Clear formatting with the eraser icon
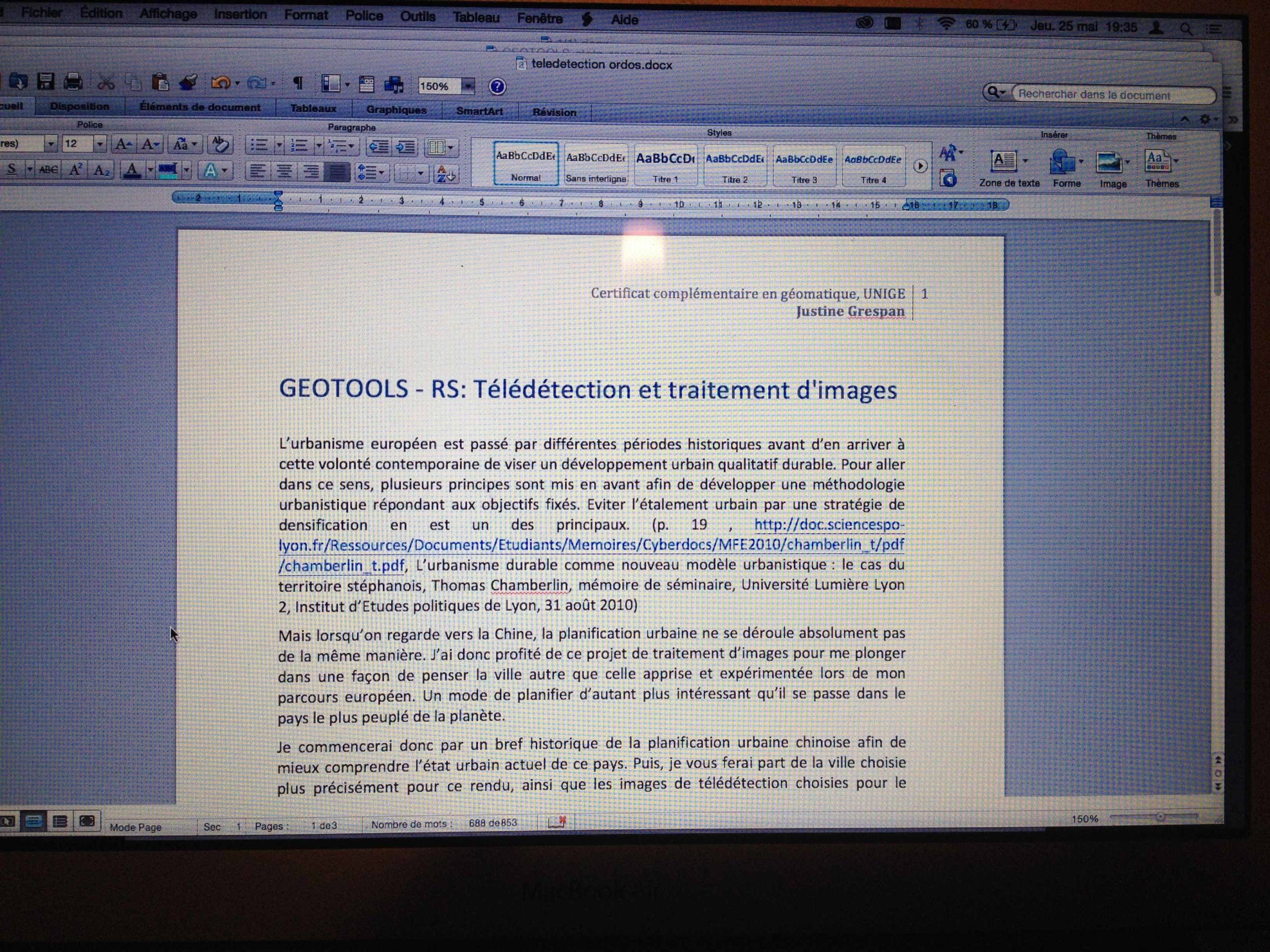 219,145
